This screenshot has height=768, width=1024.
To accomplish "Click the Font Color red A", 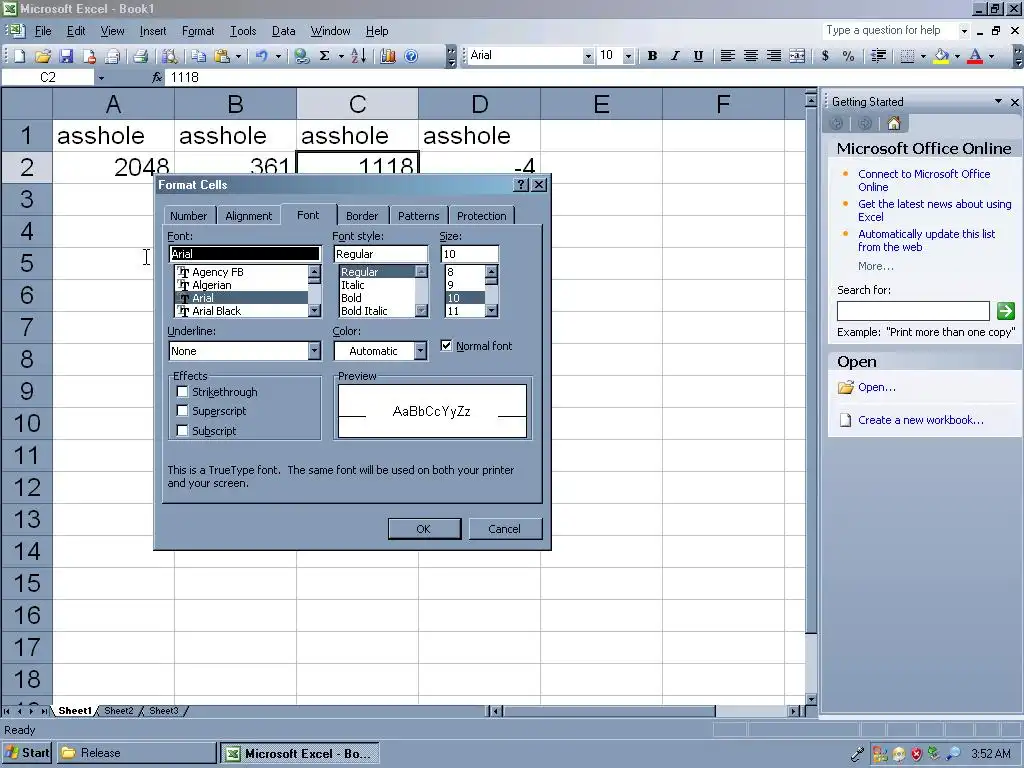I will tap(975, 56).
